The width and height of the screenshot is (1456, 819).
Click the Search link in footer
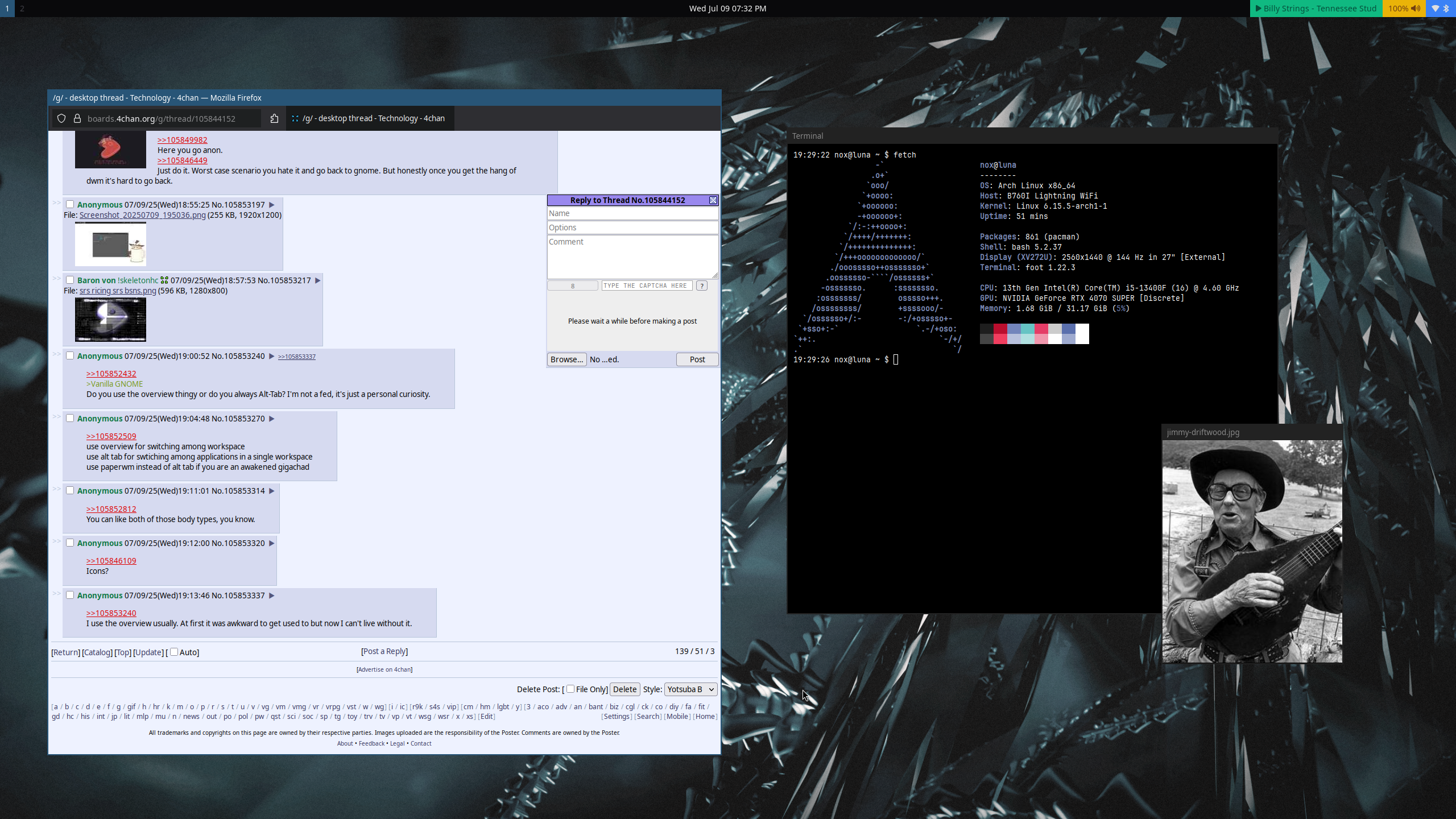648,717
